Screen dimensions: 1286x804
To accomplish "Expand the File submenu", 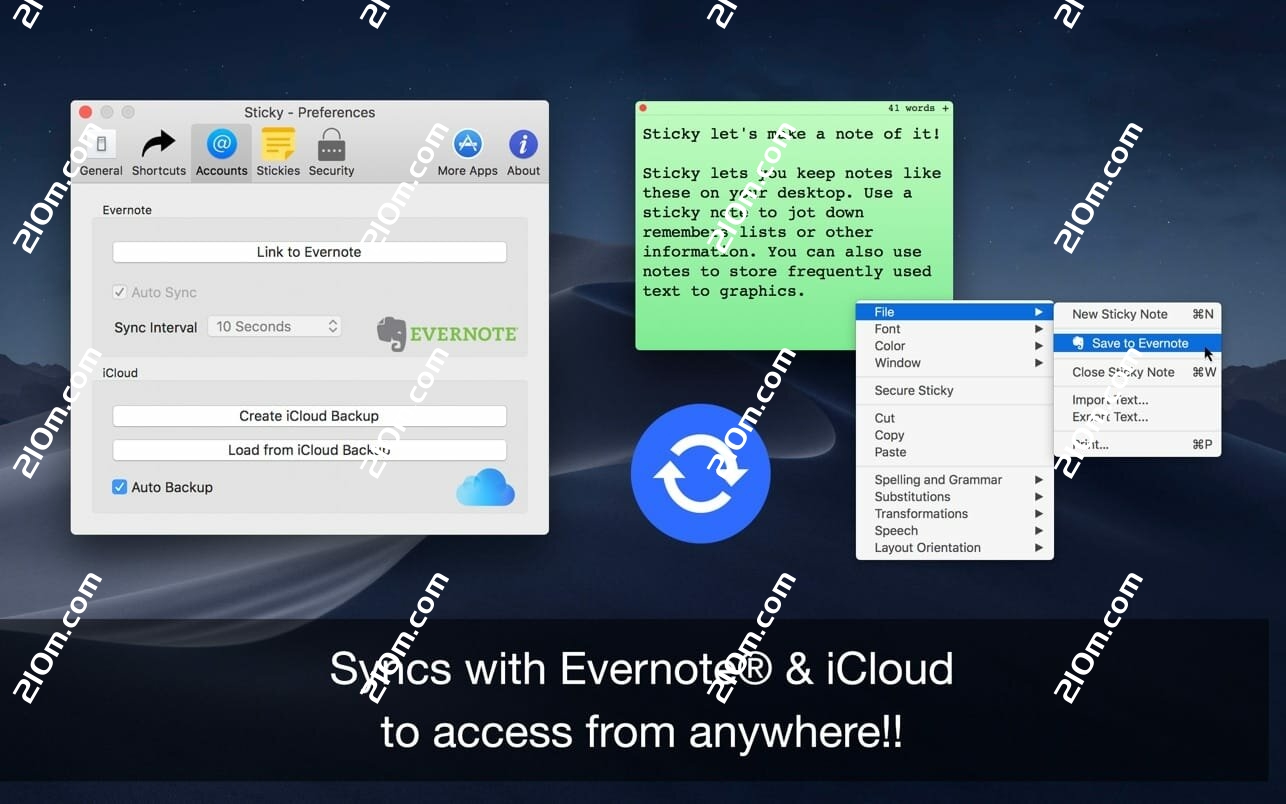I will pos(955,312).
